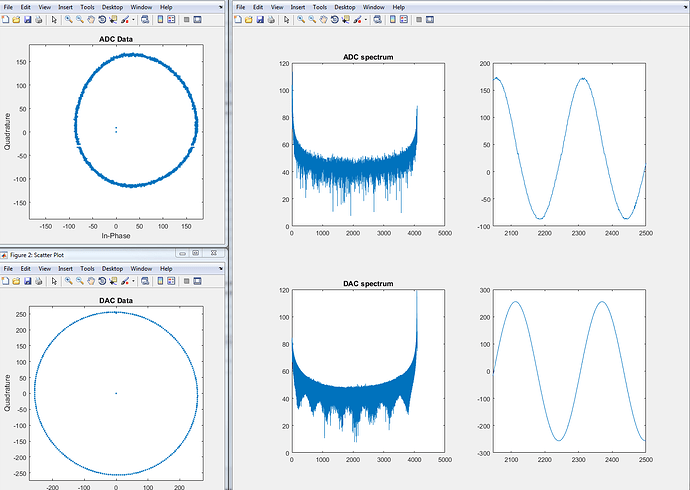Insert Legend in spectrum window
This screenshot has width=690, height=490.
404,20
